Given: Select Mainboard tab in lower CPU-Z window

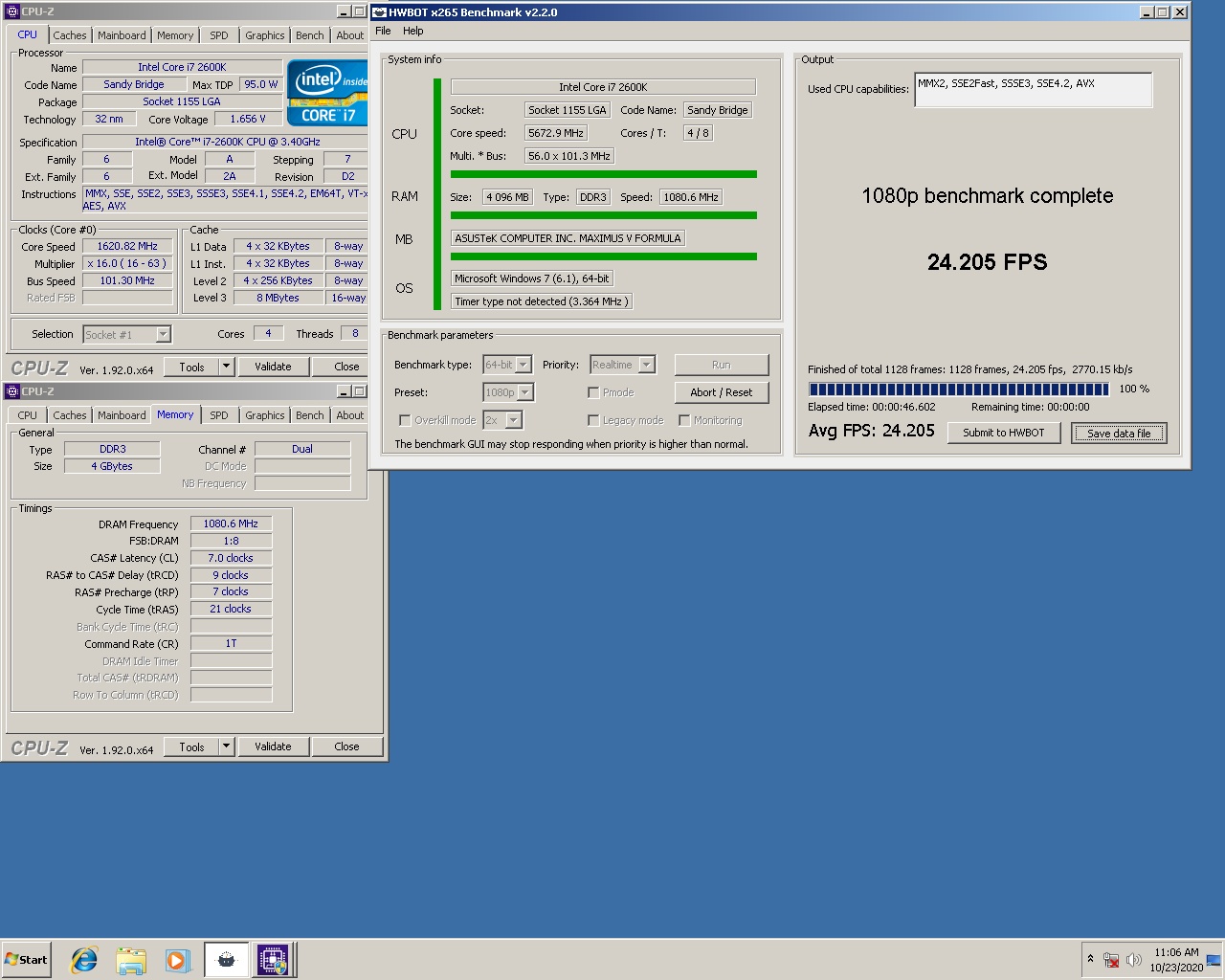Looking at the screenshot, I should click(x=122, y=415).
